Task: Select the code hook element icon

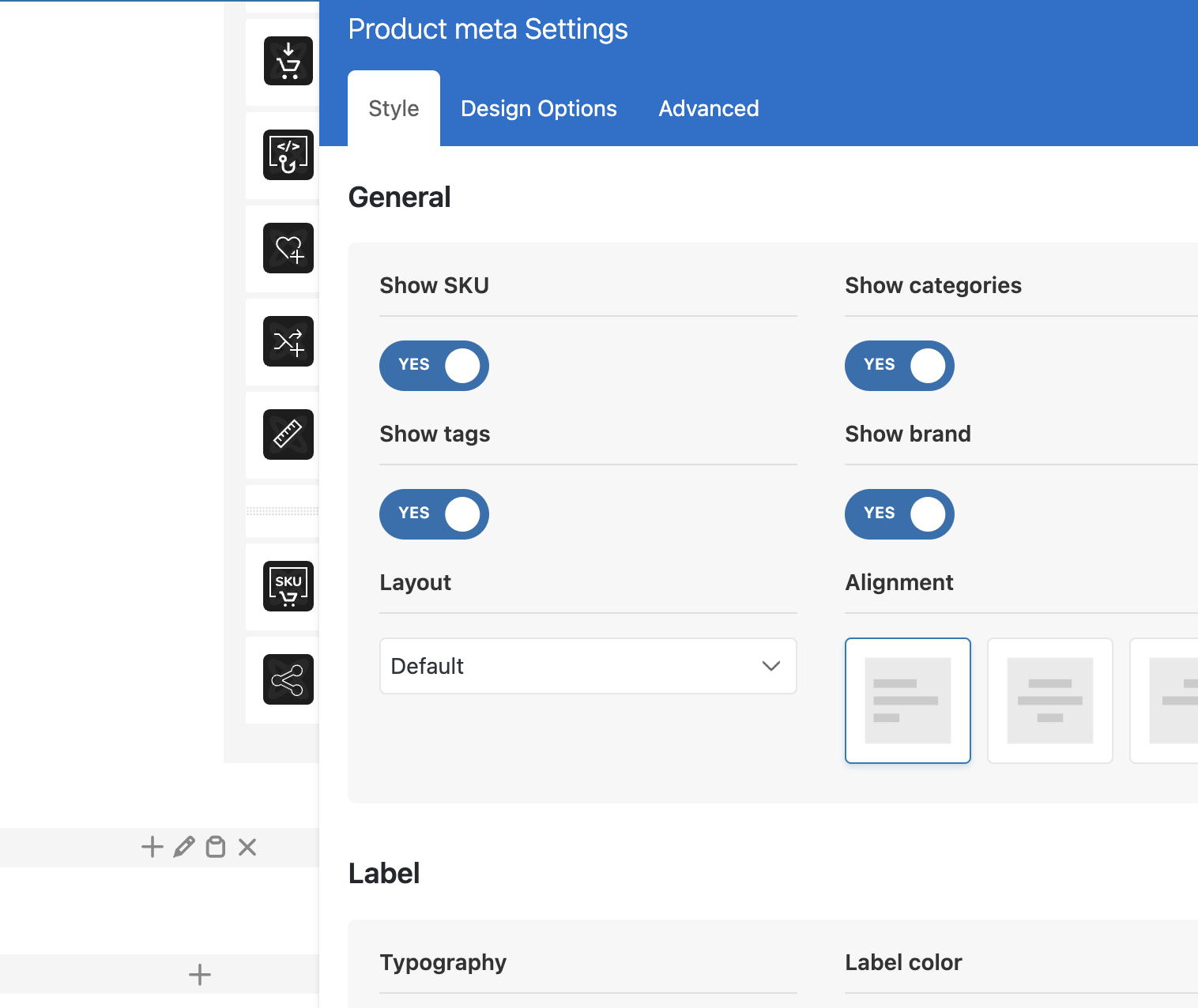Action: pyautogui.click(x=288, y=155)
